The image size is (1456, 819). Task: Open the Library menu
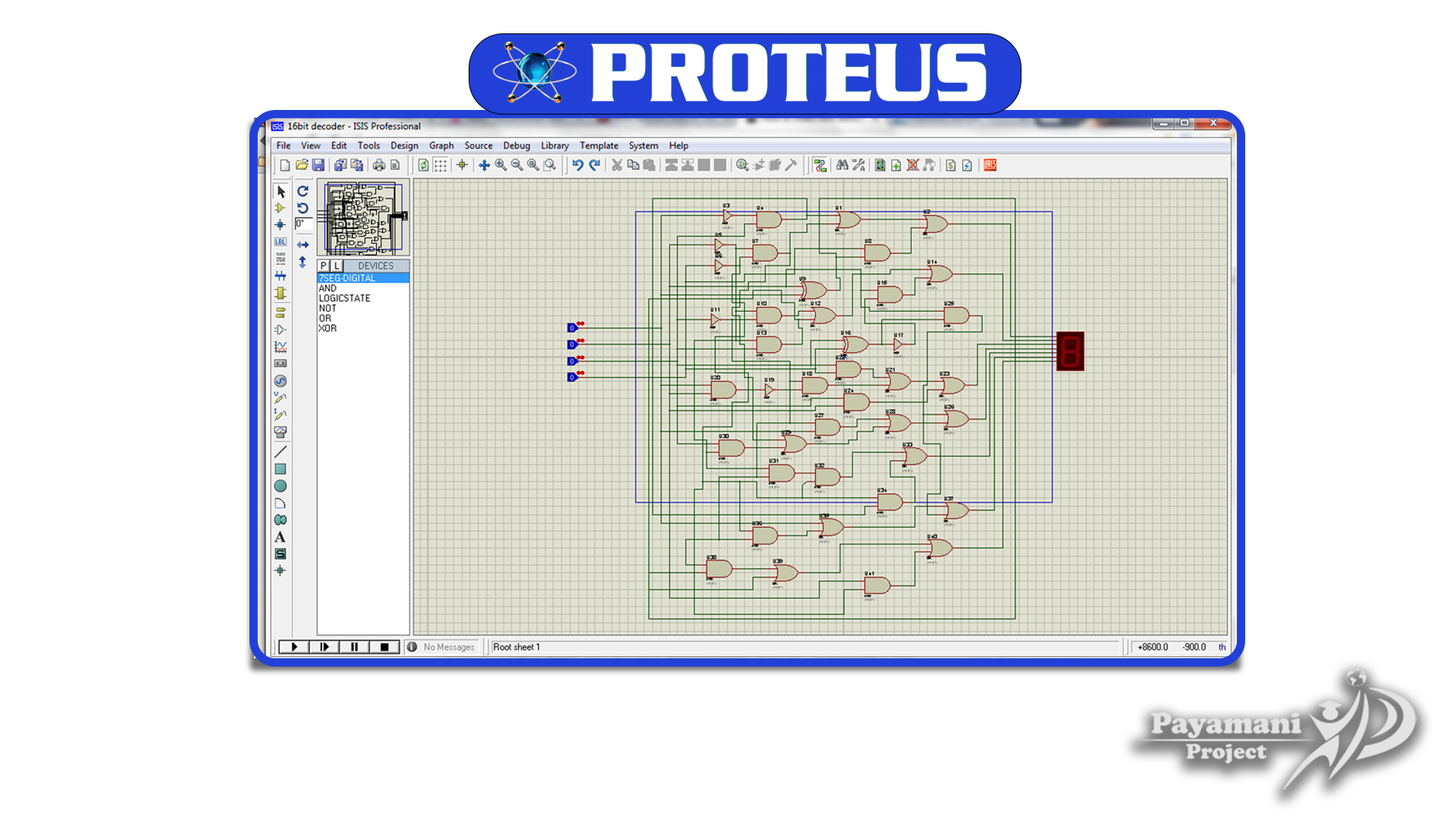[554, 146]
